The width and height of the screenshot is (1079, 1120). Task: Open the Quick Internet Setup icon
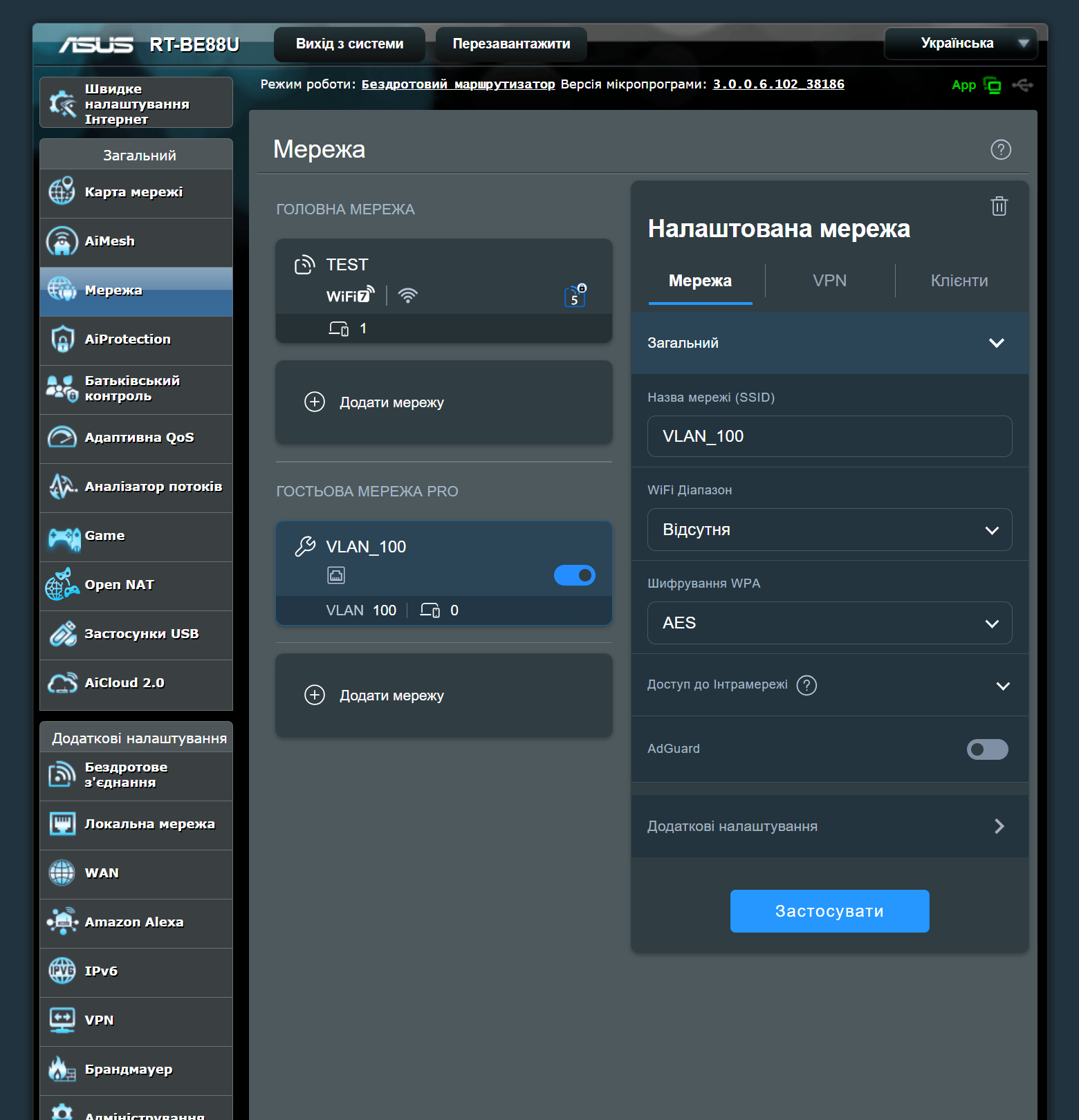62,104
